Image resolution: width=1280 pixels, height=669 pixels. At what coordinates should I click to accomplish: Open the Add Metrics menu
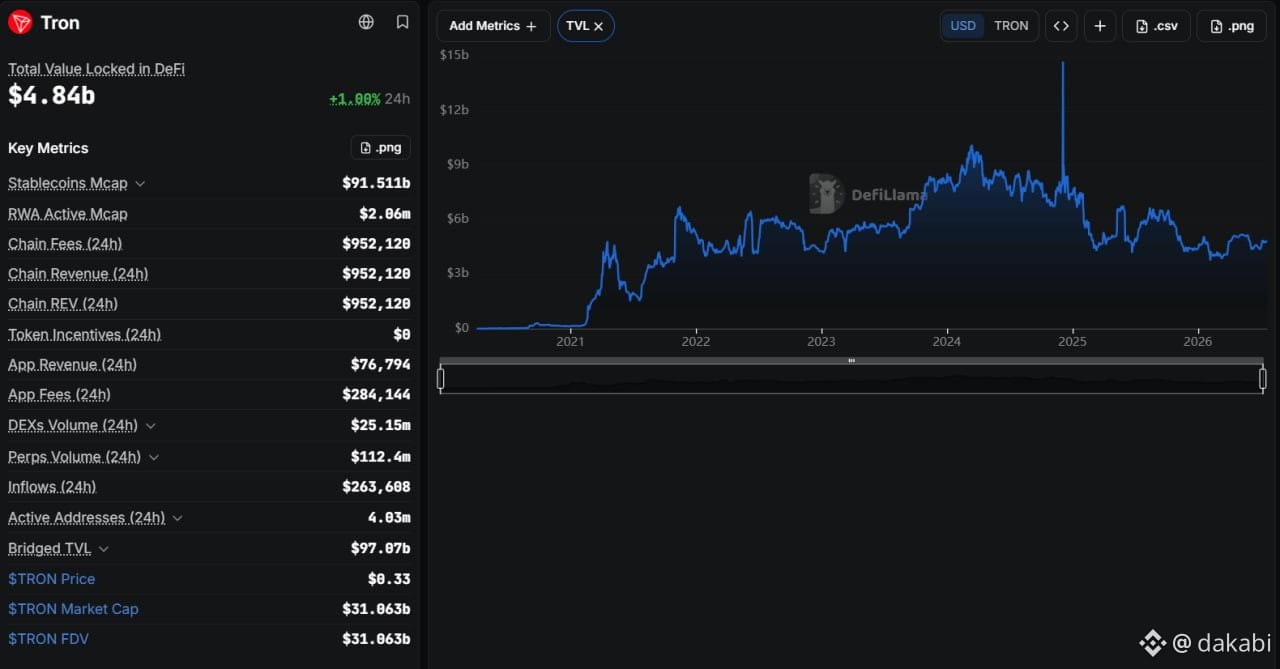493,26
